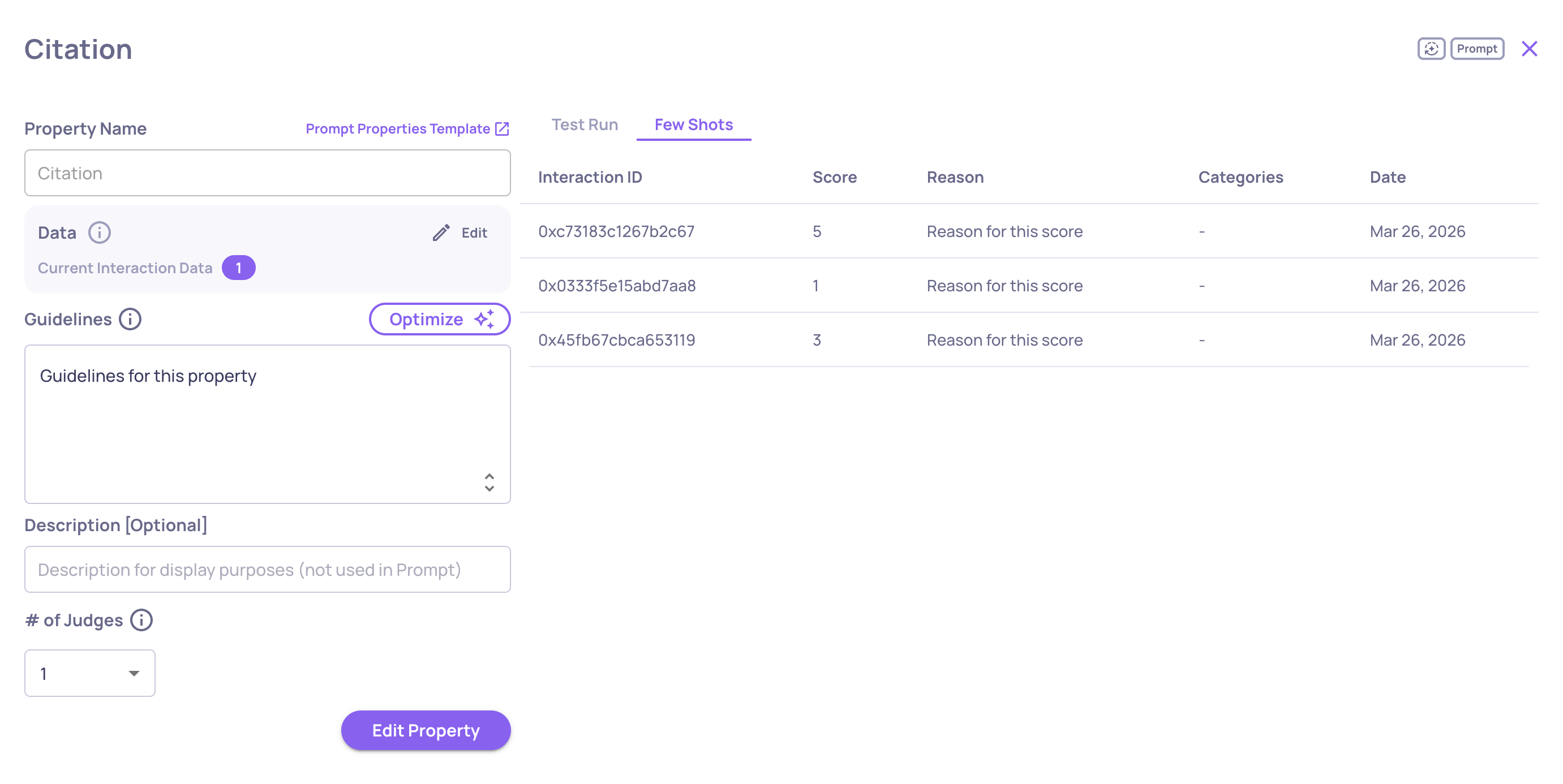Select the Few Shots tab
The width and height of the screenshot is (1563, 784).
tap(694, 124)
